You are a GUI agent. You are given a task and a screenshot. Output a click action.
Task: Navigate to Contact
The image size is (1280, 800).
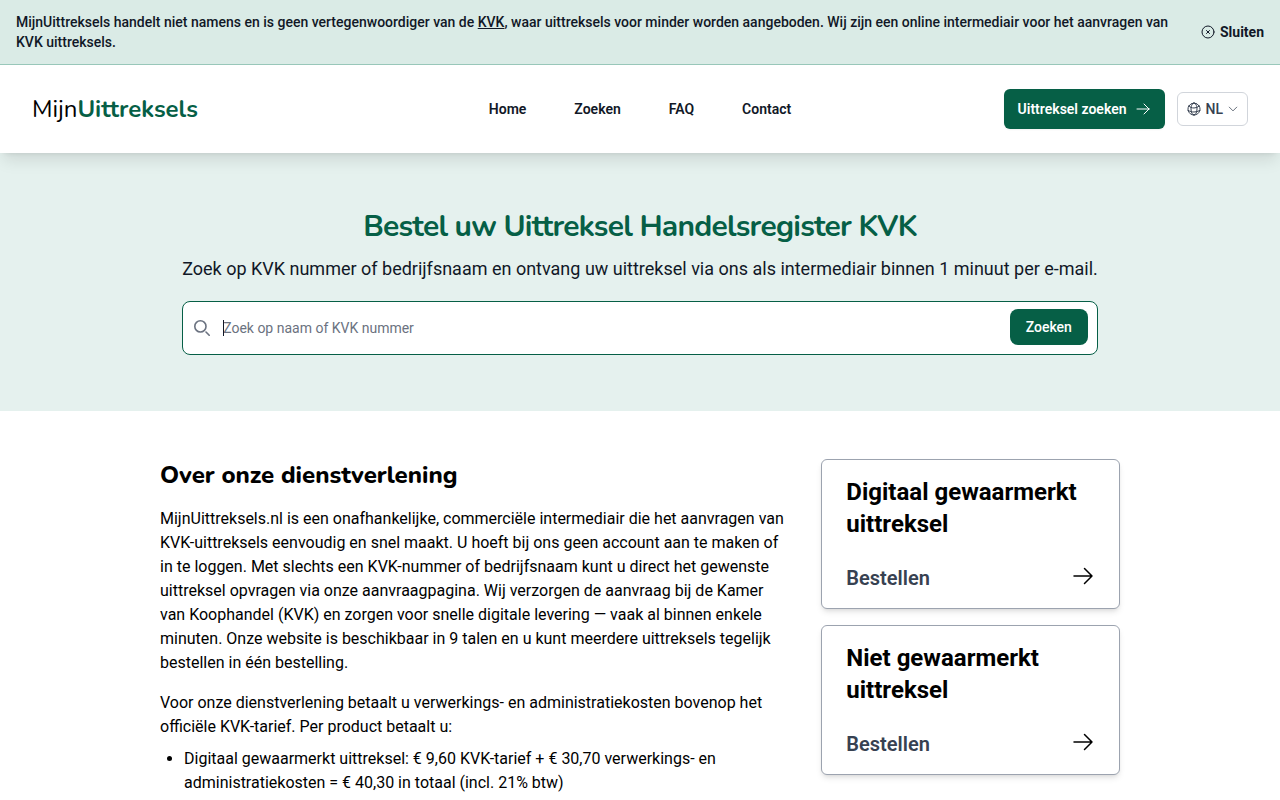(x=766, y=109)
